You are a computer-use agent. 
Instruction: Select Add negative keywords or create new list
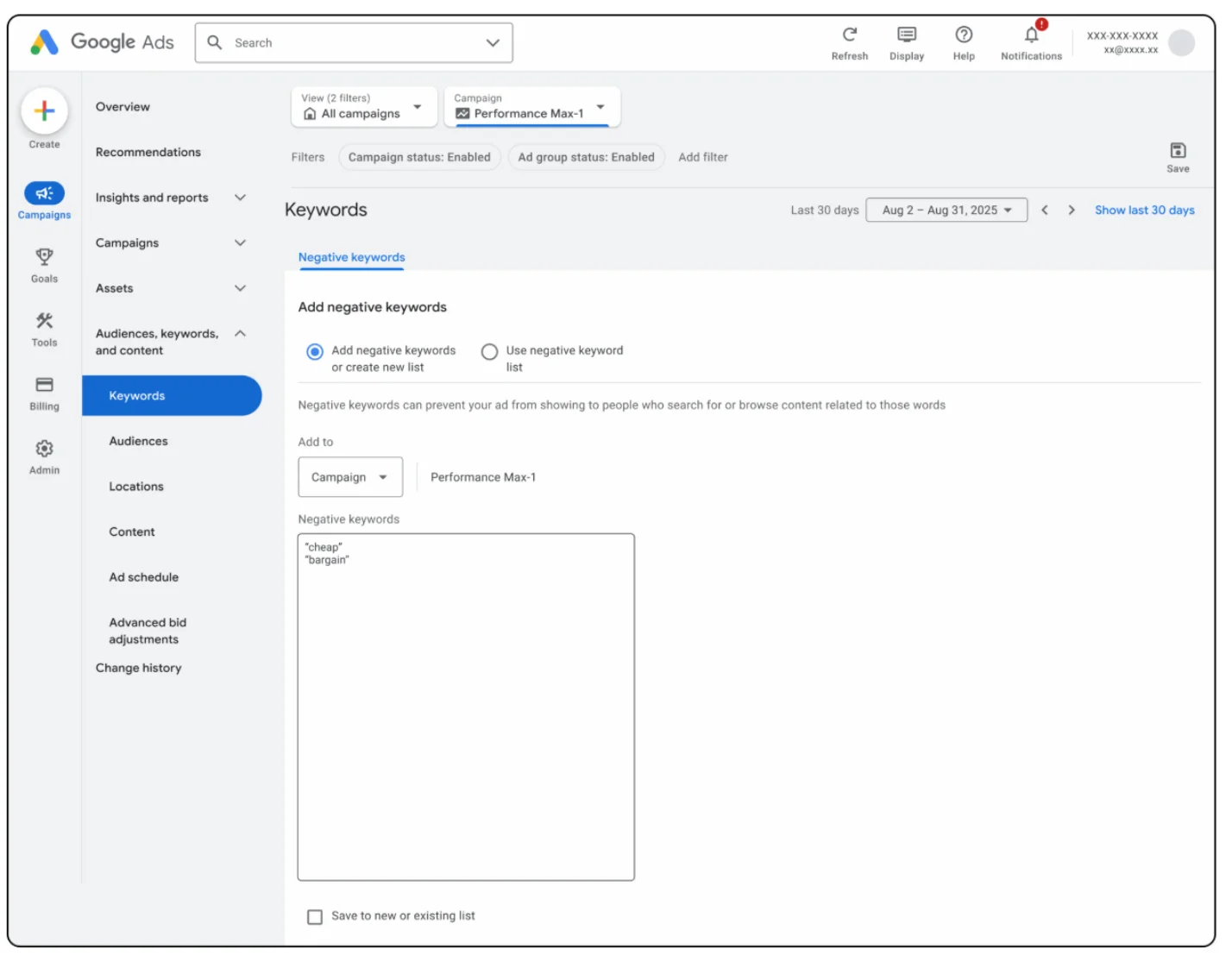pyautogui.click(x=314, y=352)
